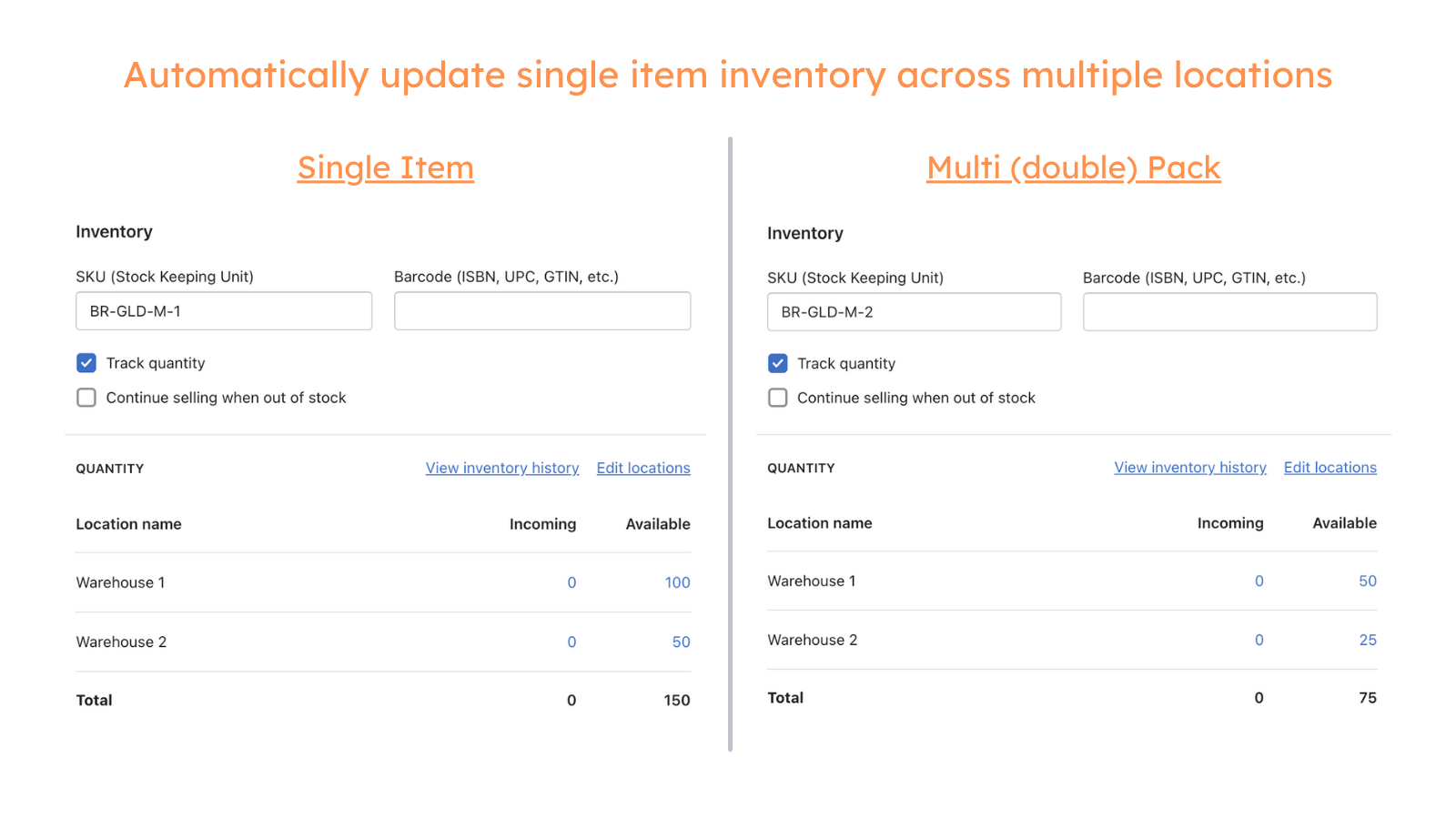This screenshot has width=1456, height=819.
Task: Click the empty Barcode field for Single Item
Action: coord(541,310)
